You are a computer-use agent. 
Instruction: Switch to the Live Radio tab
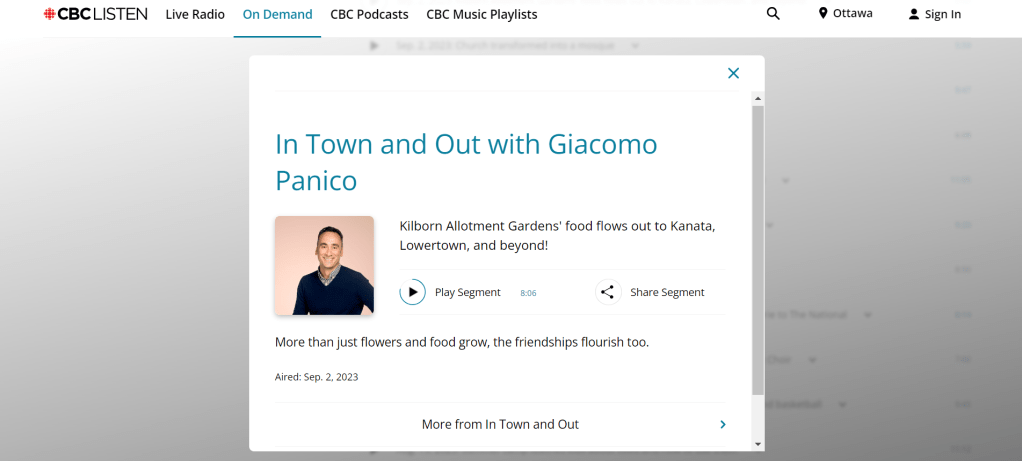point(195,14)
